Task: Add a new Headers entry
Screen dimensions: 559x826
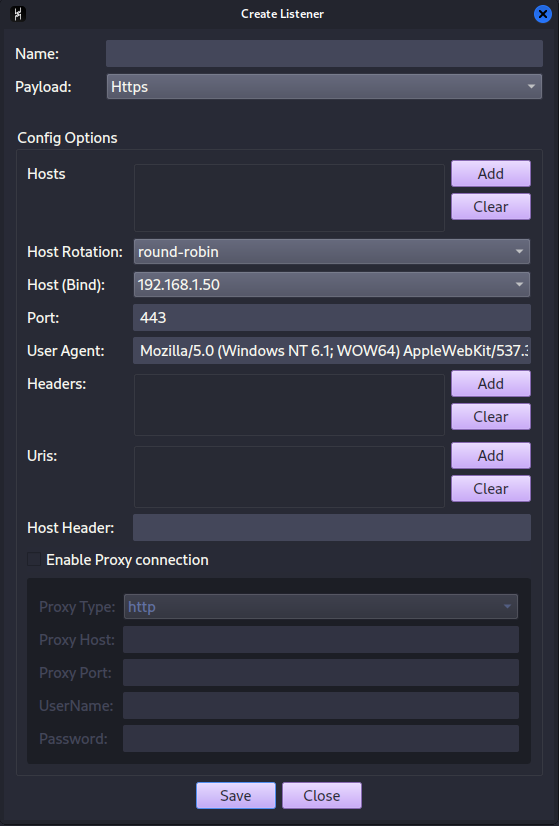Action: (x=491, y=384)
